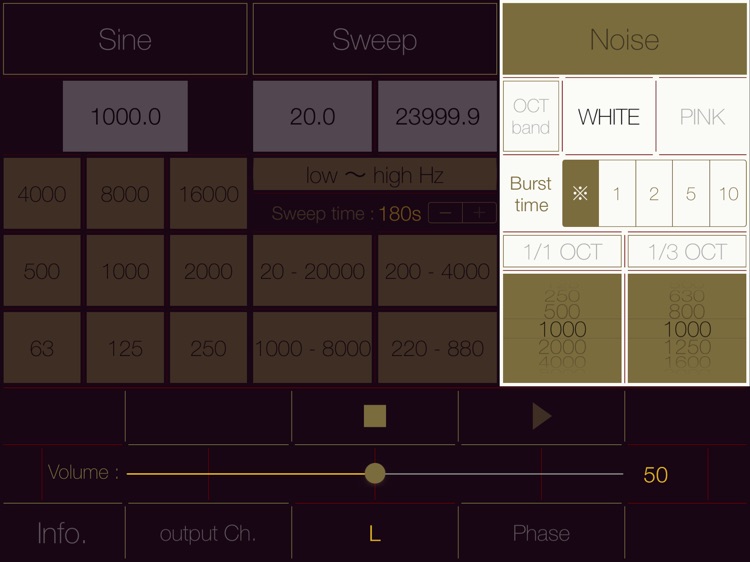This screenshot has width=750, height=562.
Task: Click the Volume slider handle
Action: tap(375, 474)
